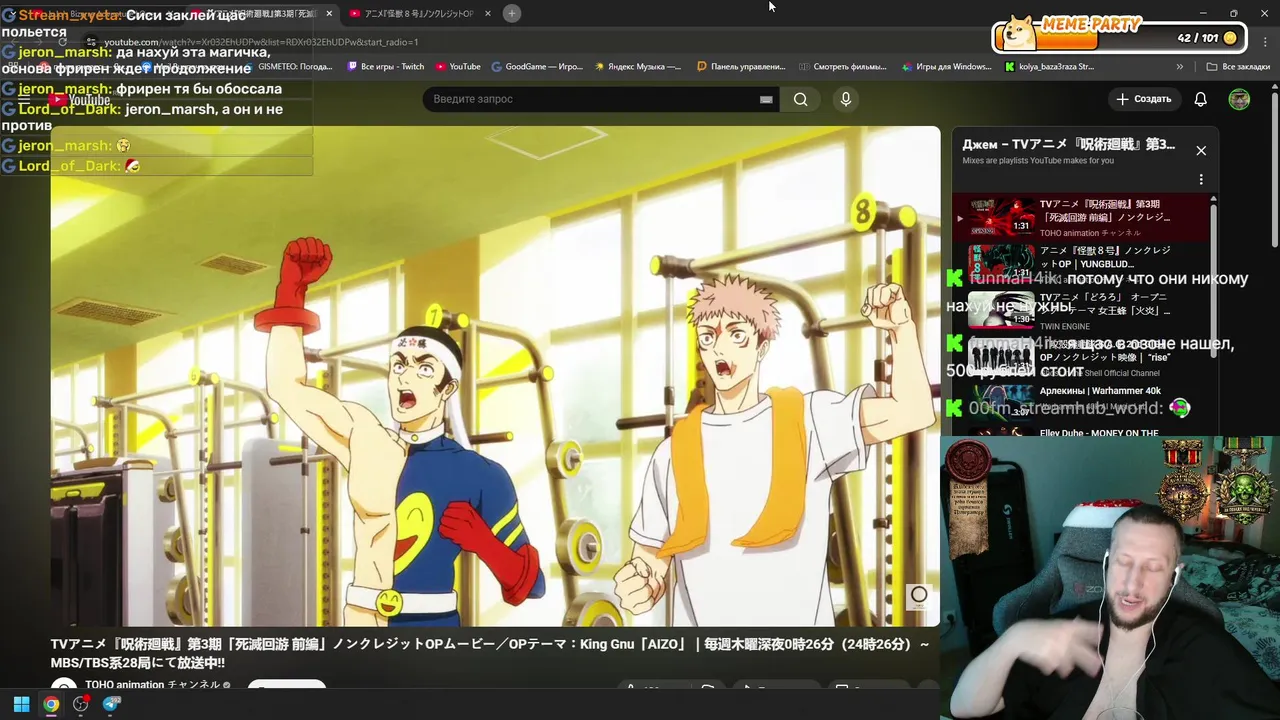Open the YouTube bookmark in bookmarks bar
Viewport: 1280px width, 720px height.
click(x=458, y=67)
